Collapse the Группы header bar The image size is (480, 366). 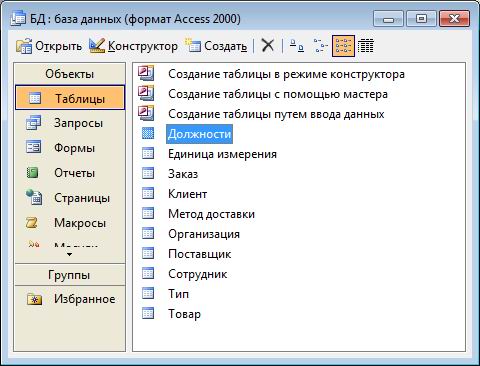[x=70, y=275]
